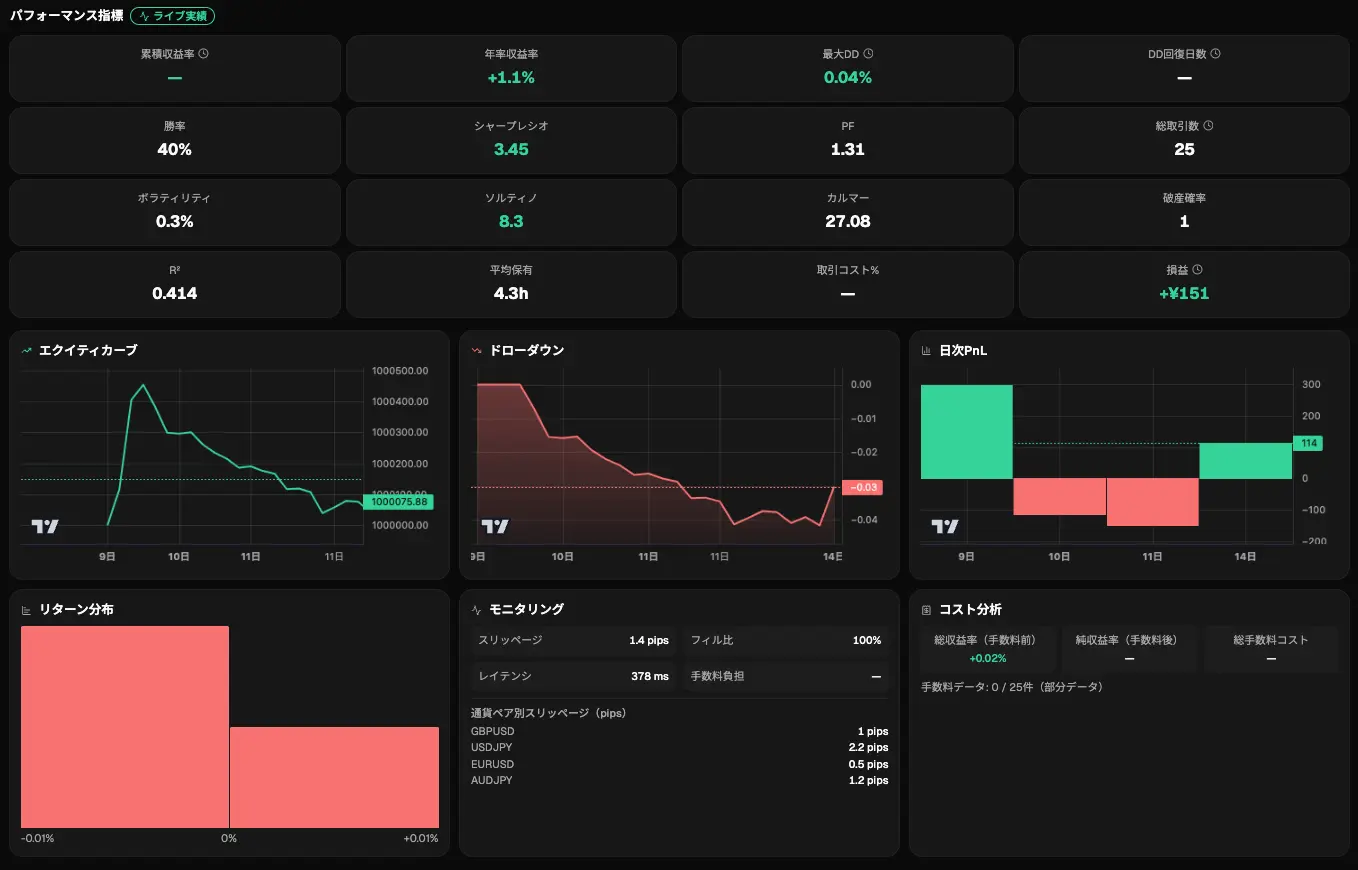Click the clock icon beside 最大DD
The image size is (1358, 870).
(x=868, y=54)
